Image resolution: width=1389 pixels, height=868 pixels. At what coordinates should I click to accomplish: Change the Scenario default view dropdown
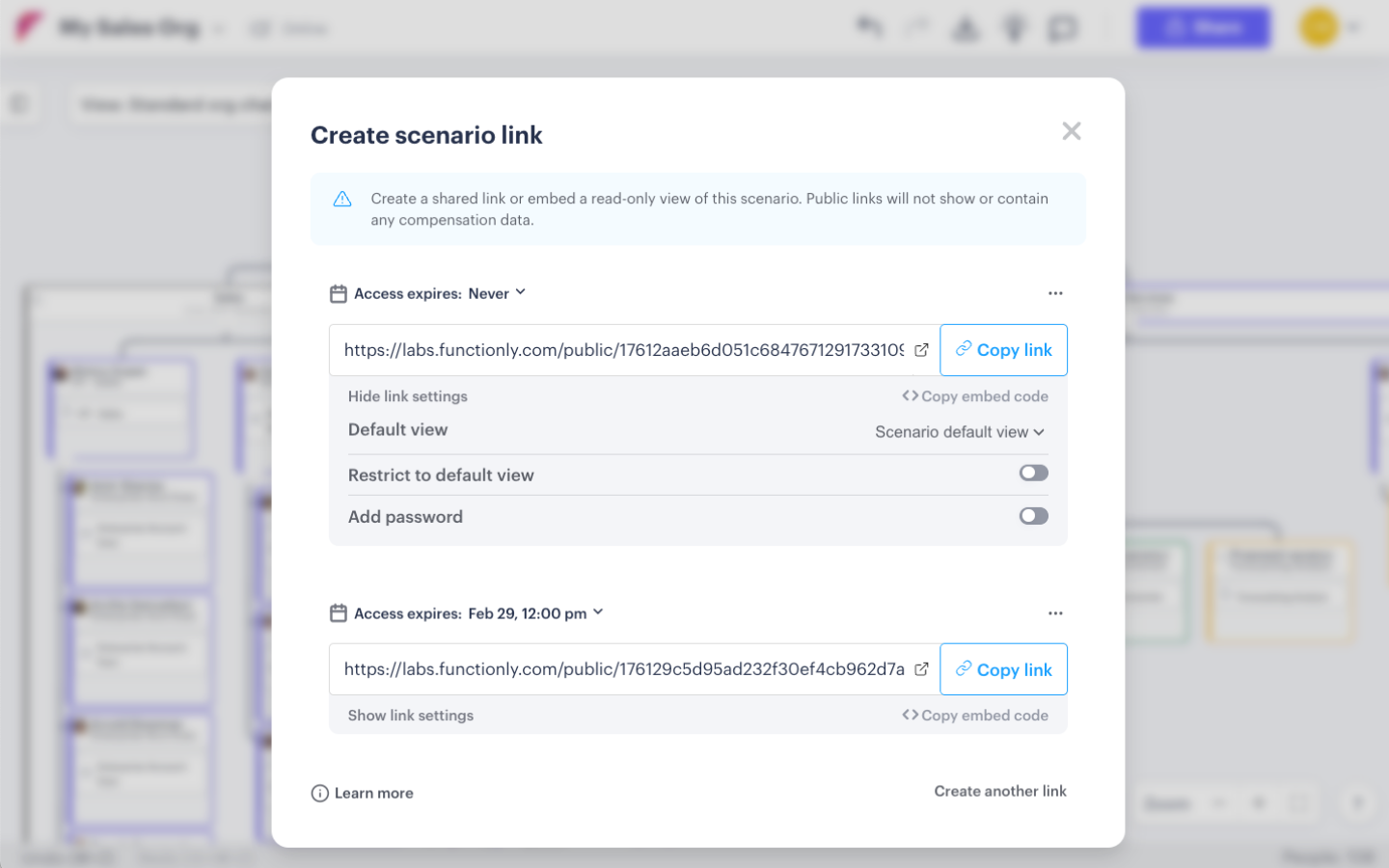[x=959, y=432]
